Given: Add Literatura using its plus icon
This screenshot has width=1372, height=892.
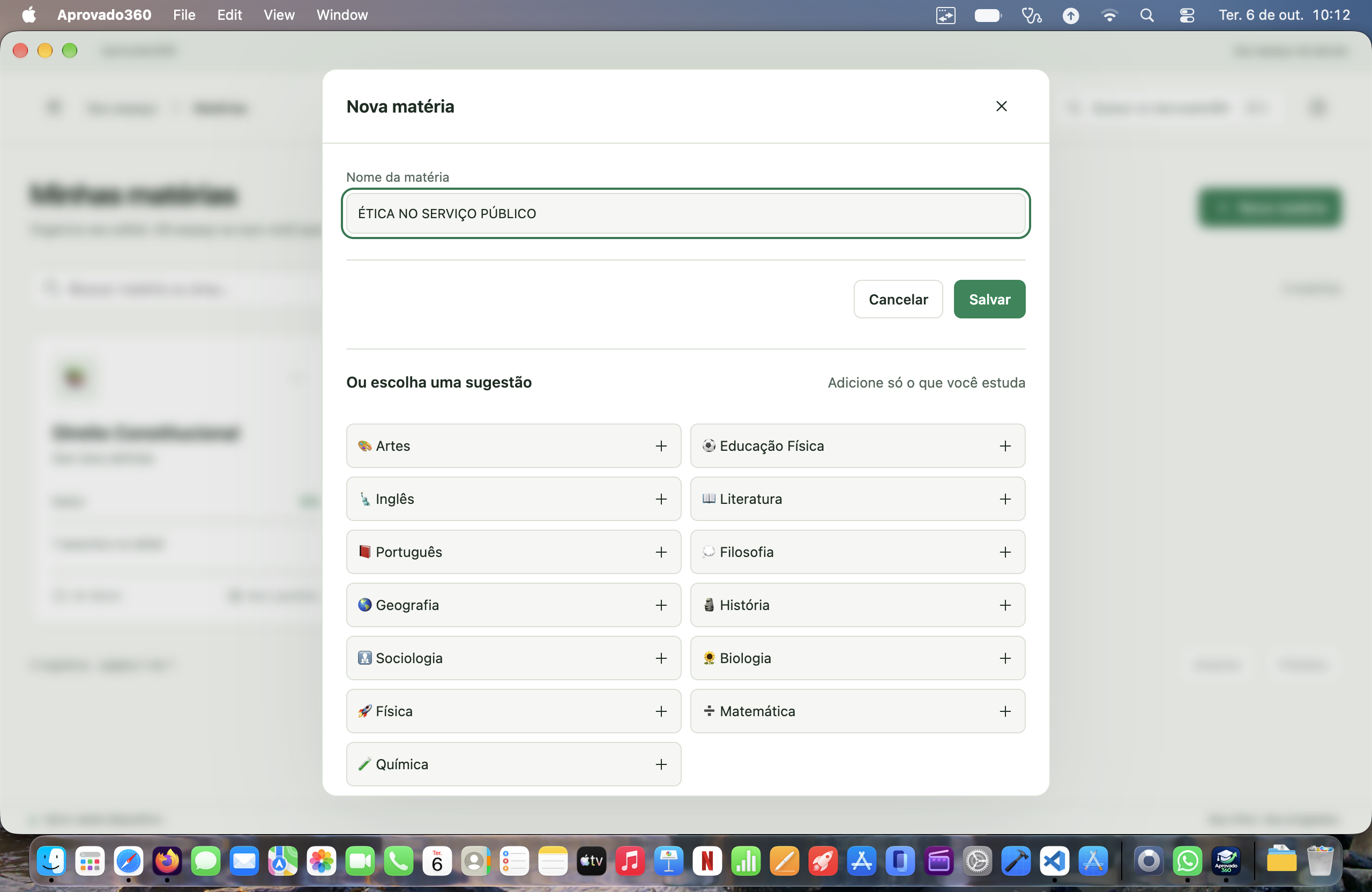Looking at the screenshot, I should 1005,499.
